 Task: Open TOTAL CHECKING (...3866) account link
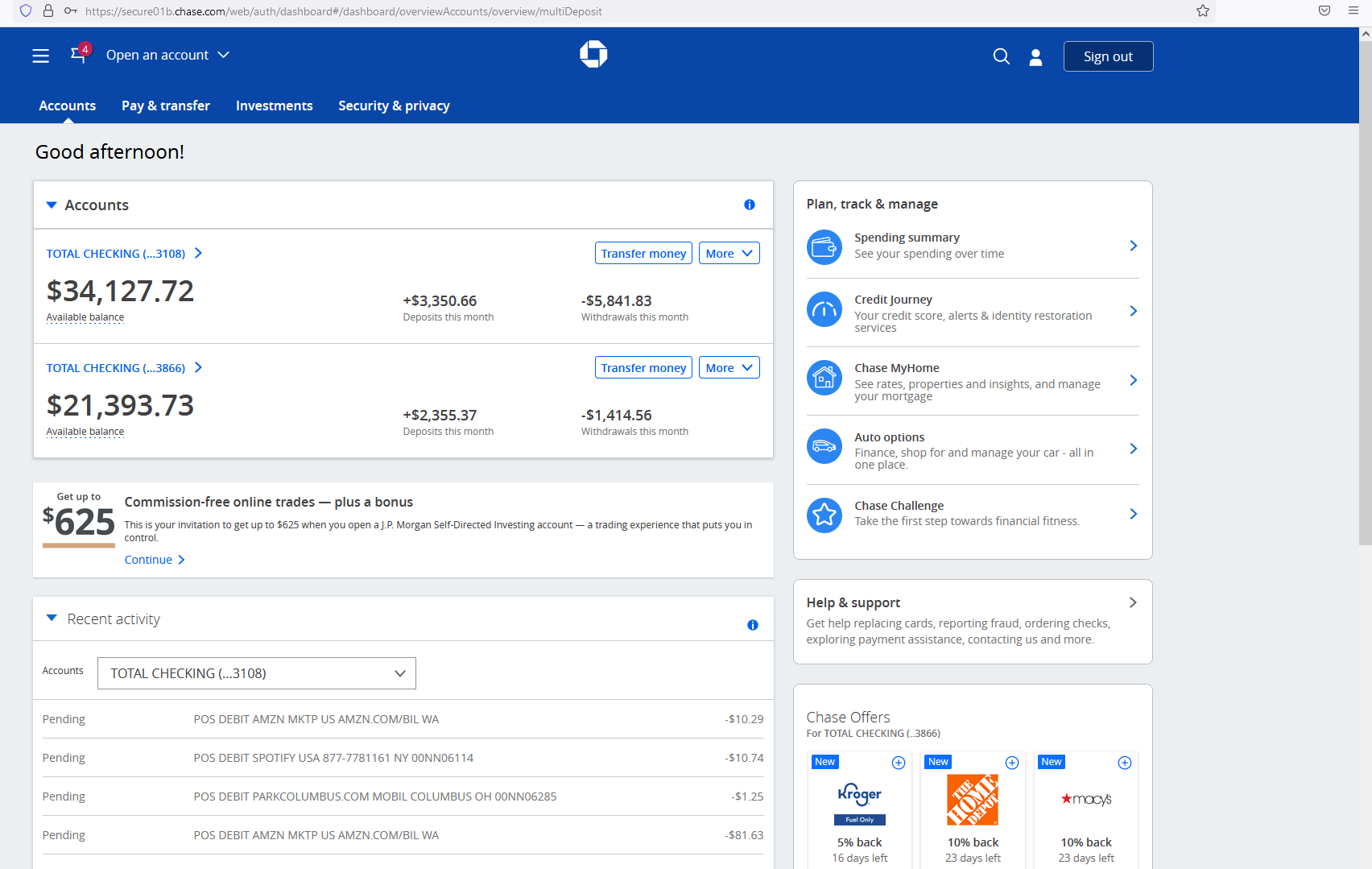click(x=124, y=368)
